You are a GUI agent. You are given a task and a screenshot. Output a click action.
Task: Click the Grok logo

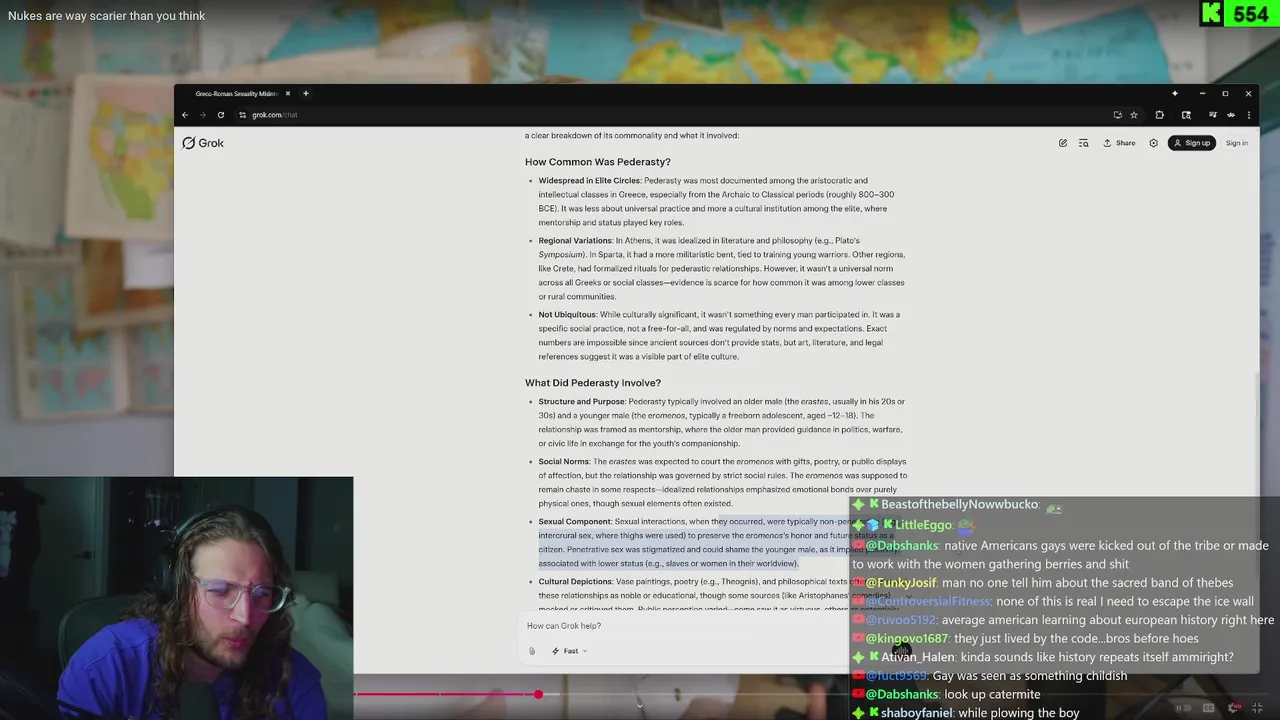pyautogui.click(x=203, y=143)
